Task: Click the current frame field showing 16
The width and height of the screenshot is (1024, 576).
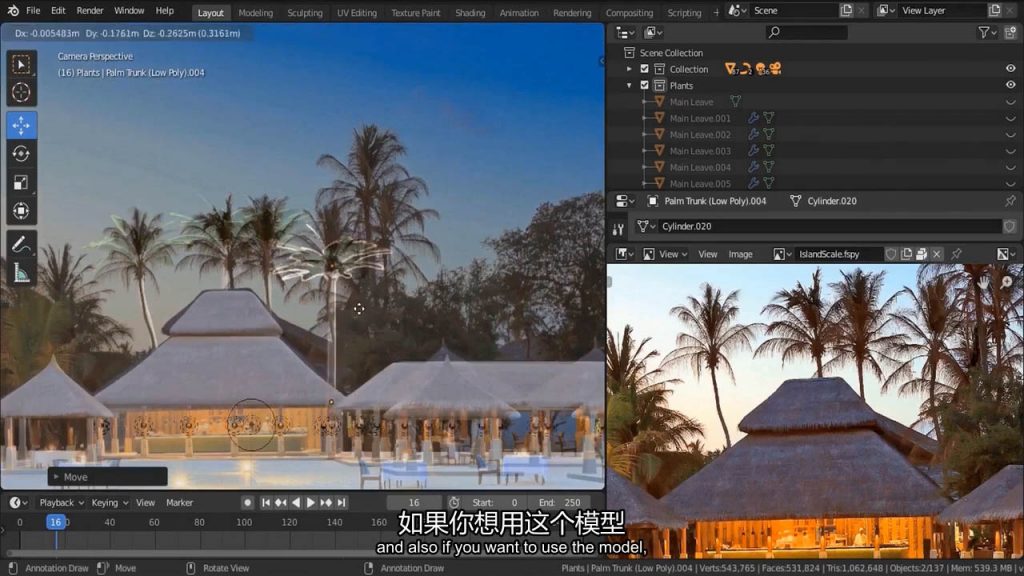Action: pyautogui.click(x=414, y=502)
